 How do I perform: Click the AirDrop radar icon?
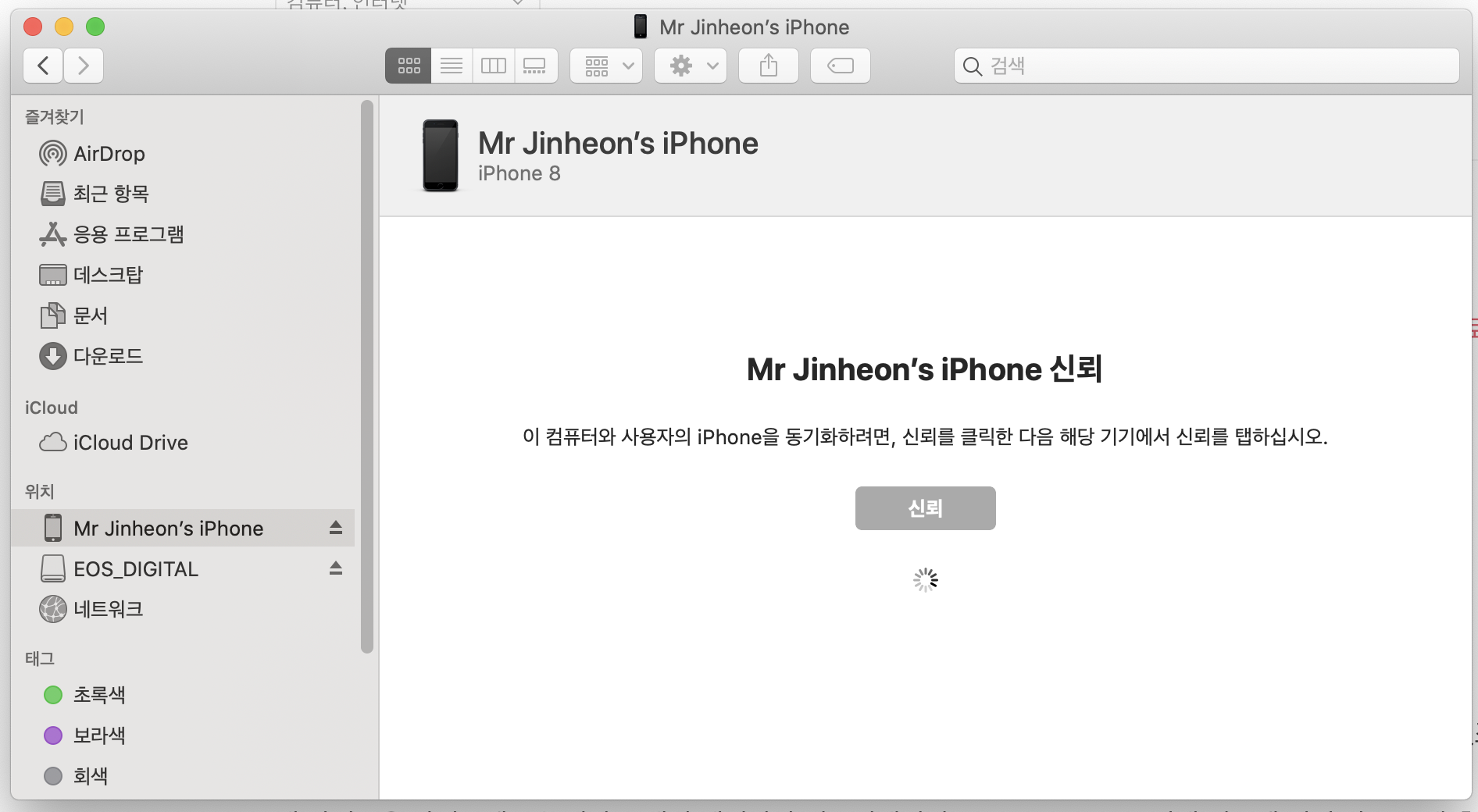click(53, 154)
